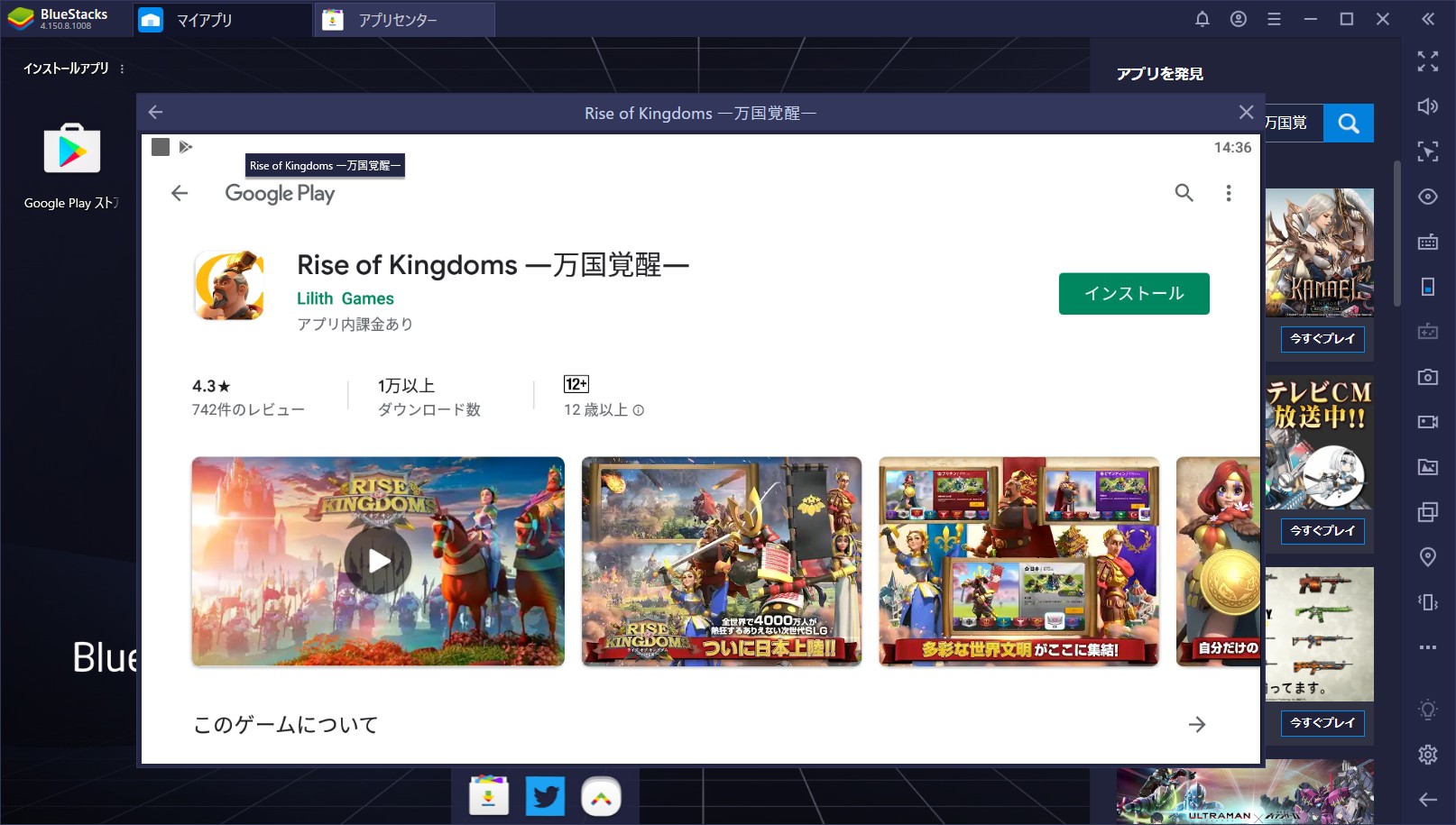Switch to the マイアプリ tab
The width and height of the screenshot is (1456, 825).
[223, 20]
